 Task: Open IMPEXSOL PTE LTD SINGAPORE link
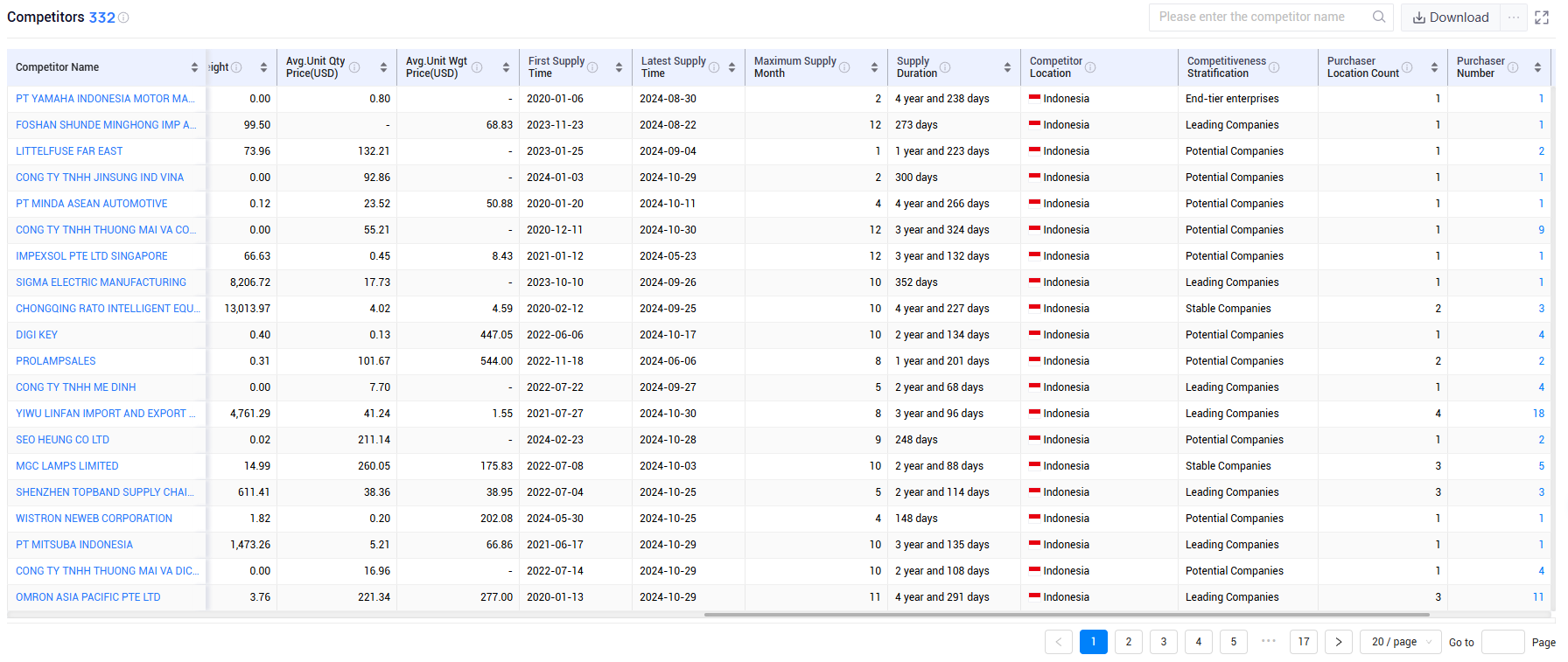pos(92,256)
